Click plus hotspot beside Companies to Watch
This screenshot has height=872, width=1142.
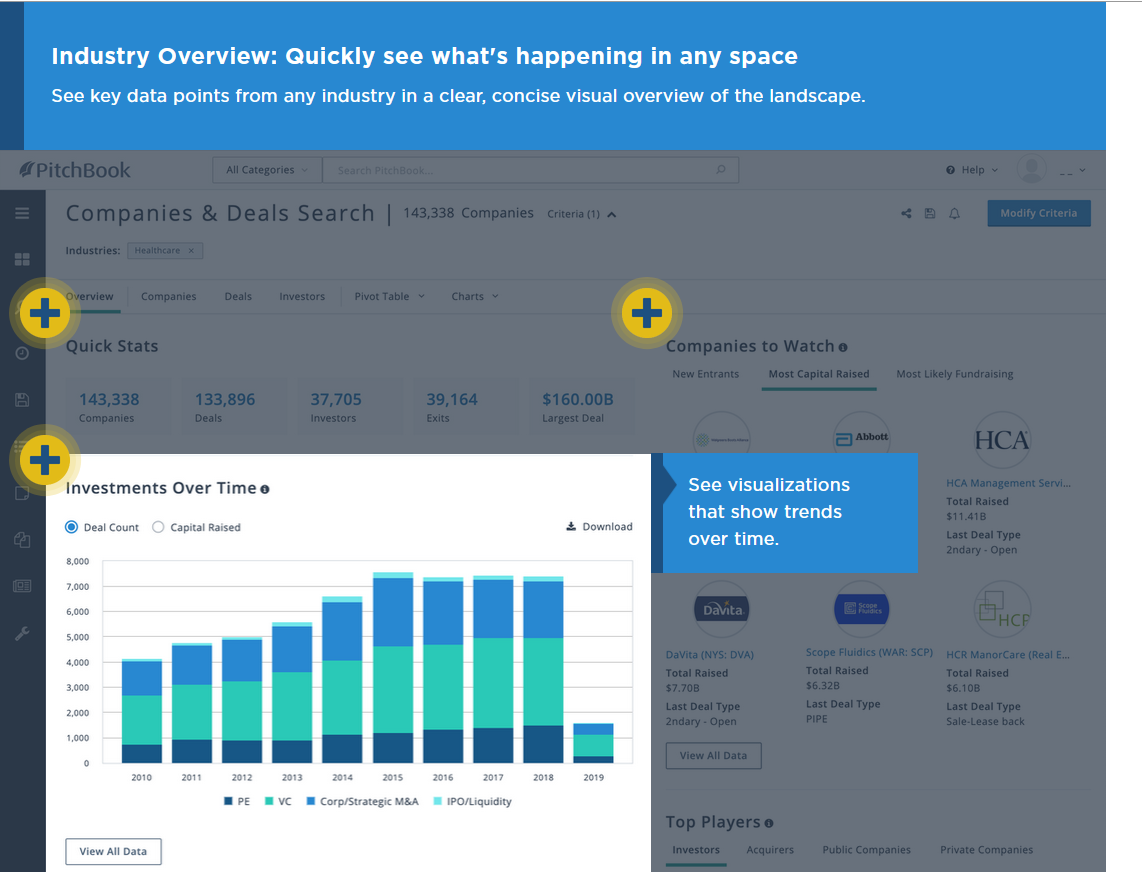[x=647, y=313]
